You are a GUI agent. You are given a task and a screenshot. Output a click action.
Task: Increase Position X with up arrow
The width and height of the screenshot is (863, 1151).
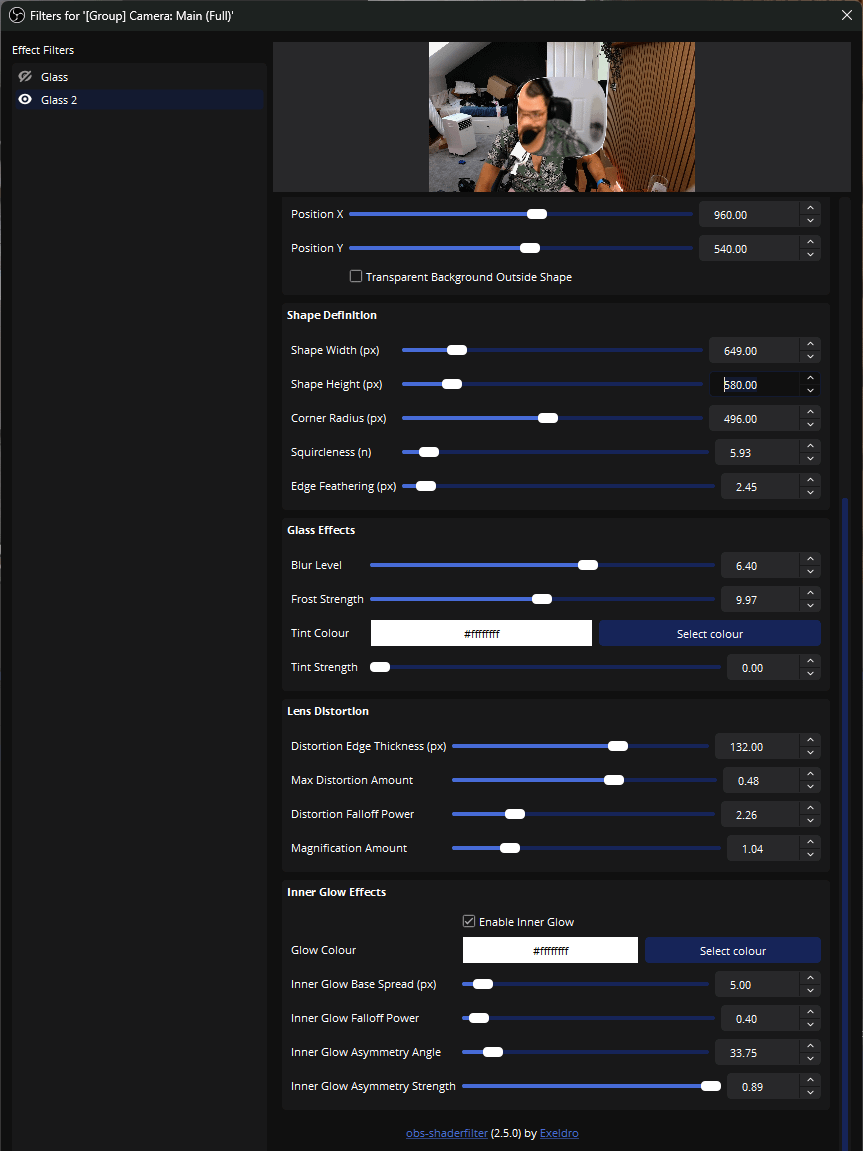(810, 208)
